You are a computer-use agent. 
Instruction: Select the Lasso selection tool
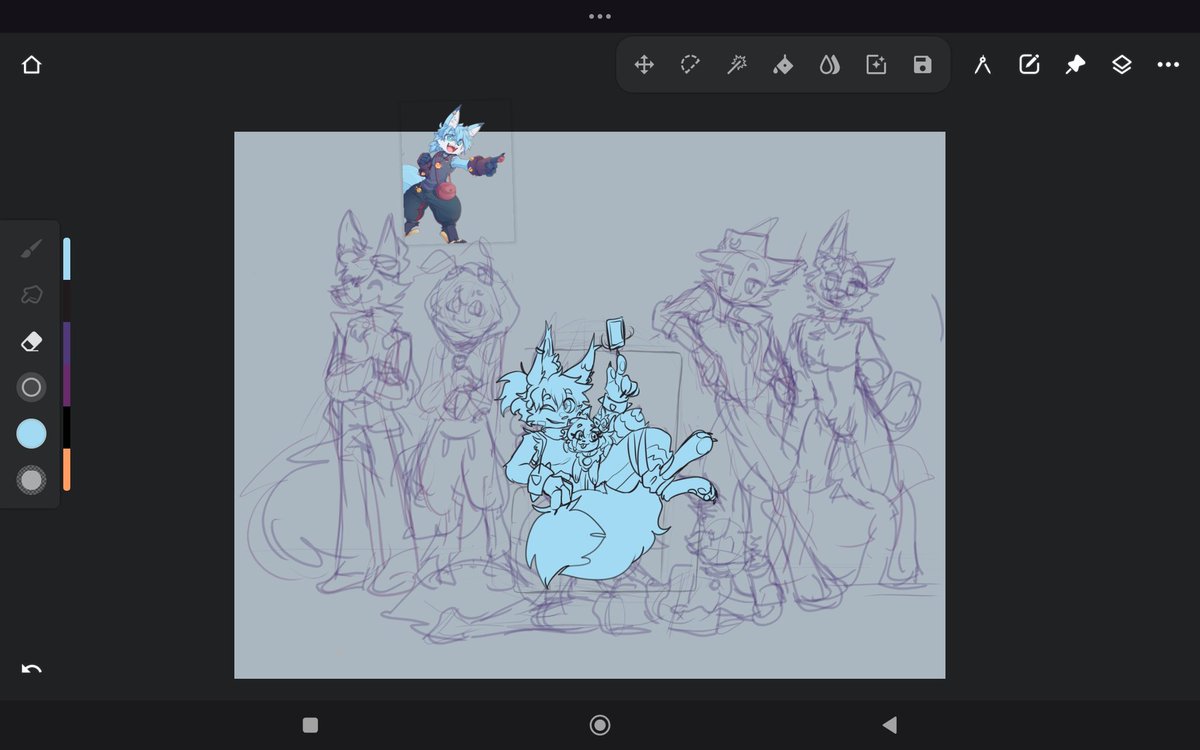(x=690, y=64)
